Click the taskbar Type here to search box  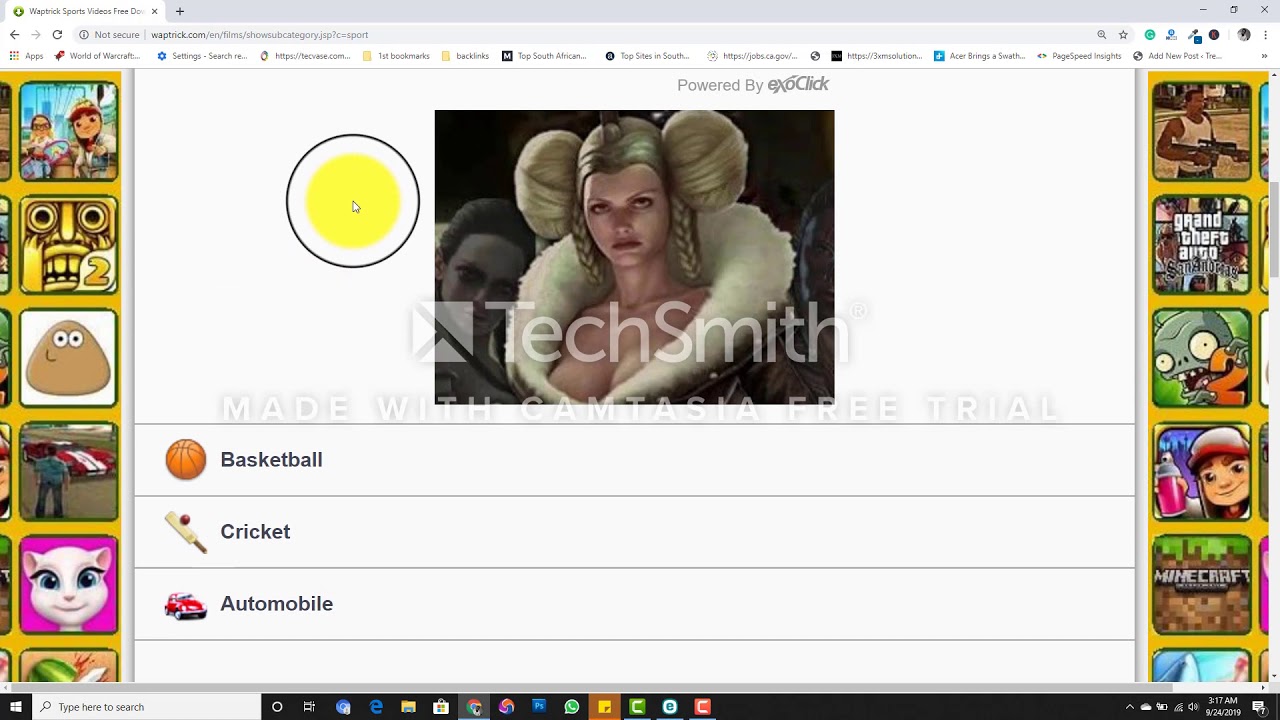pyautogui.click(x=146, y=707)
